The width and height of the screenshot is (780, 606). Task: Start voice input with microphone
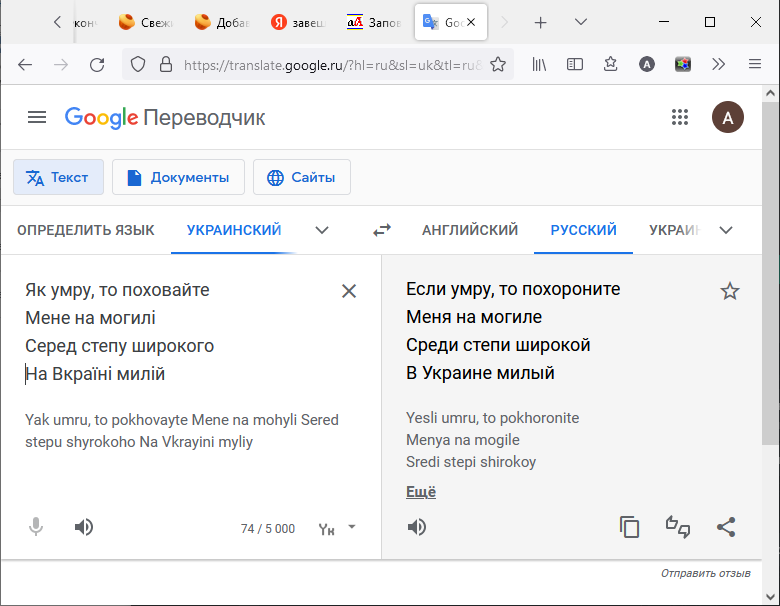(x=36, y=527)
